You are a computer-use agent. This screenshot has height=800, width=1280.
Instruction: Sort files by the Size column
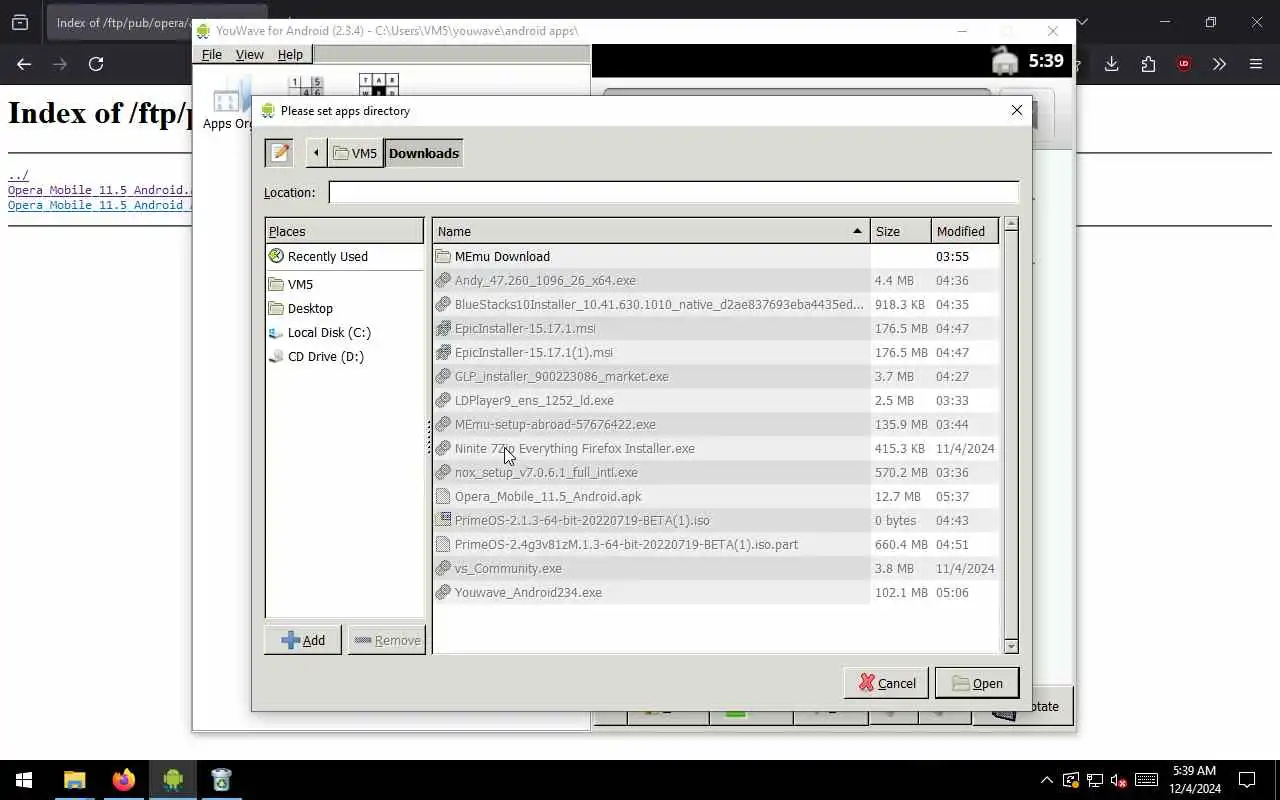[x=900, y=231]
